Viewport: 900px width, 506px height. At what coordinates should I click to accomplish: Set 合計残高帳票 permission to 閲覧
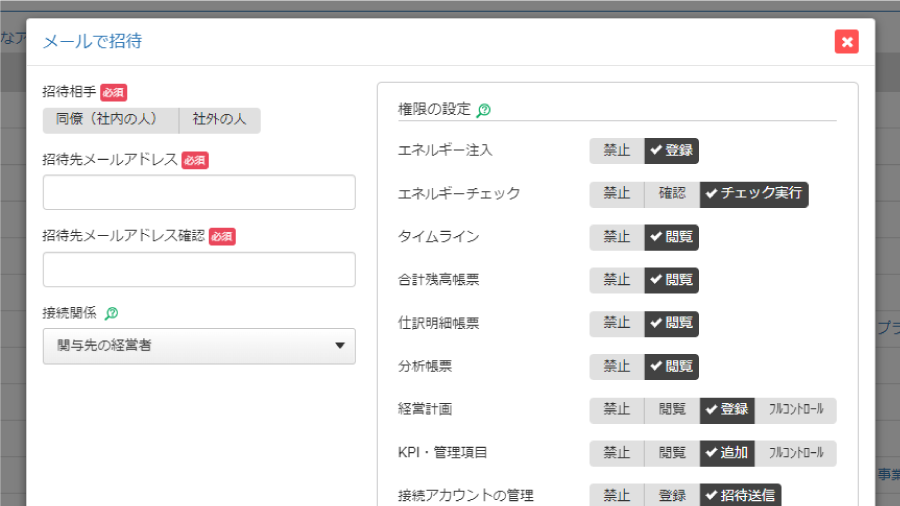coord(671,280)
